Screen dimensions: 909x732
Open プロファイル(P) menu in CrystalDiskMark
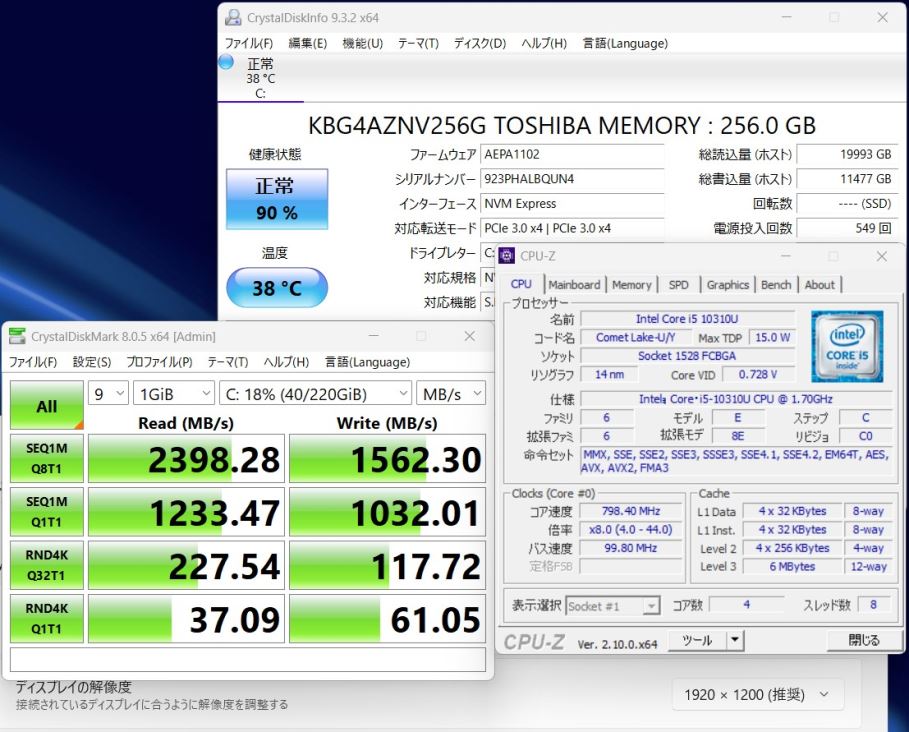(x=159, y=362)
